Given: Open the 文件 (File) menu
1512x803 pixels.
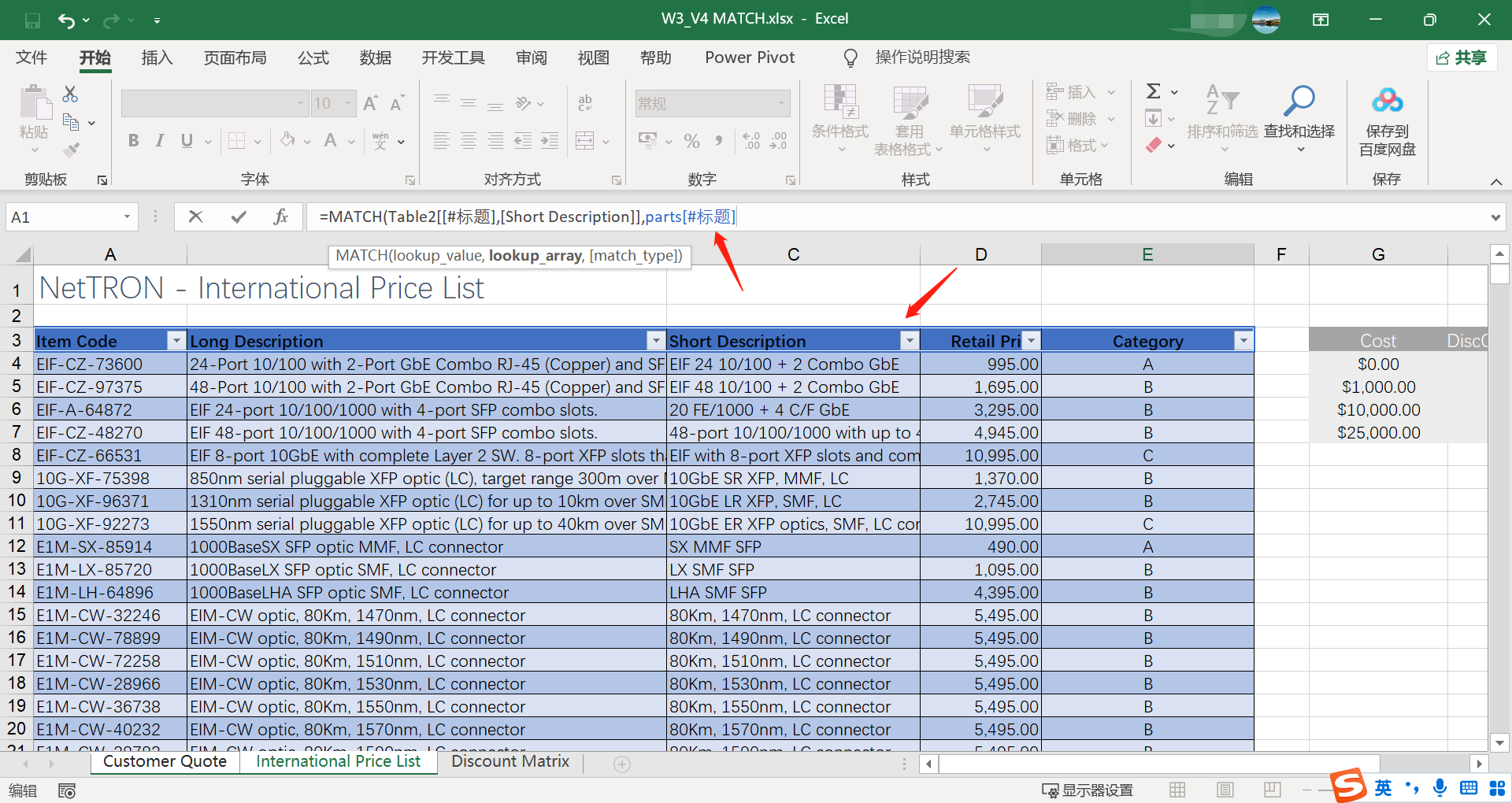Looking at the screenshot, I should click(31, 57).
